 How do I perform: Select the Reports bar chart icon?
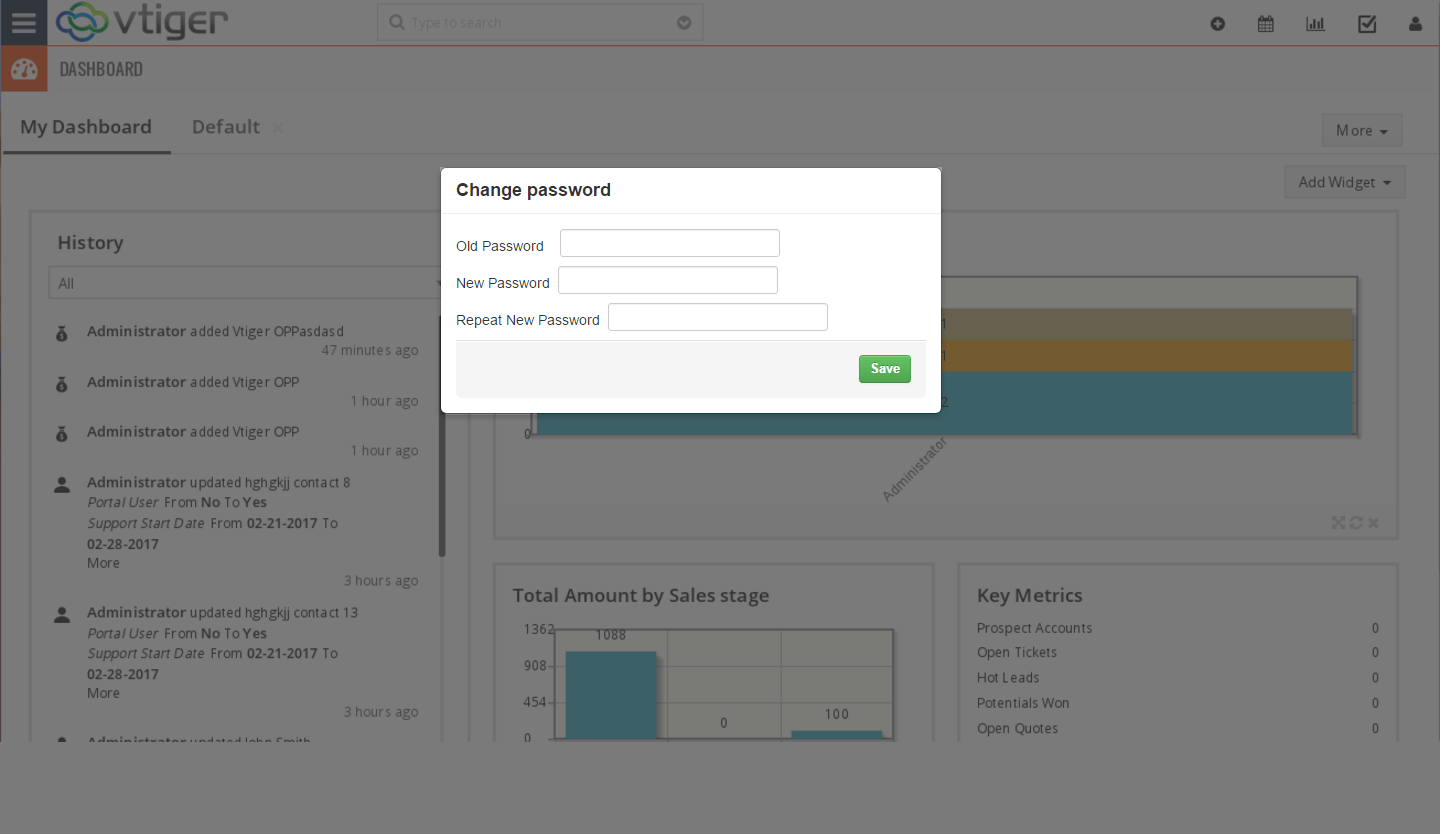1315,22
